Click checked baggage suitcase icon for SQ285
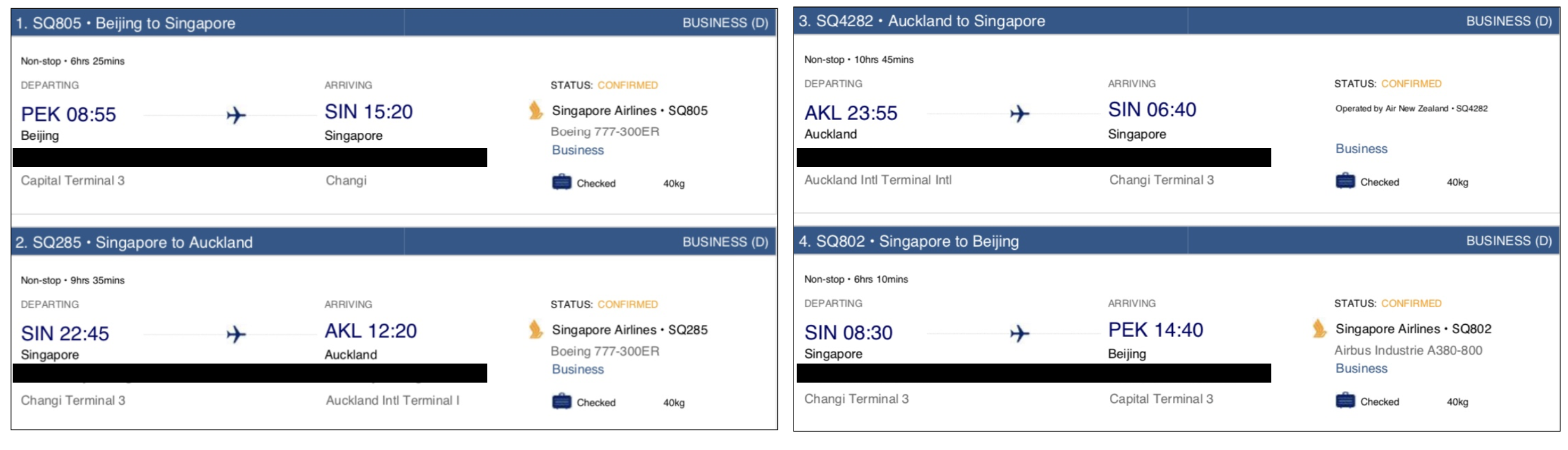The width and height of the screenshot is (1568, 450). click(562, 402)
